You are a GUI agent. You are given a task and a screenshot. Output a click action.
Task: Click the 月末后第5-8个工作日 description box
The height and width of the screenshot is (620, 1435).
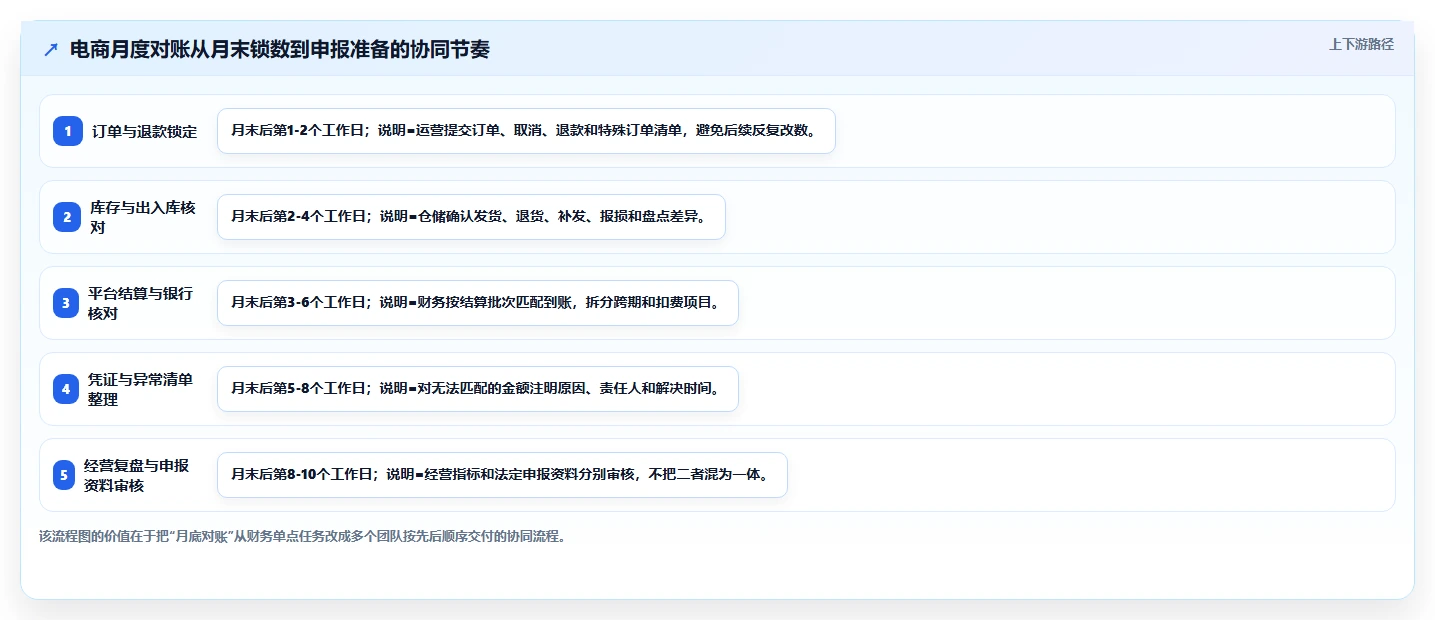click(478, 389)
